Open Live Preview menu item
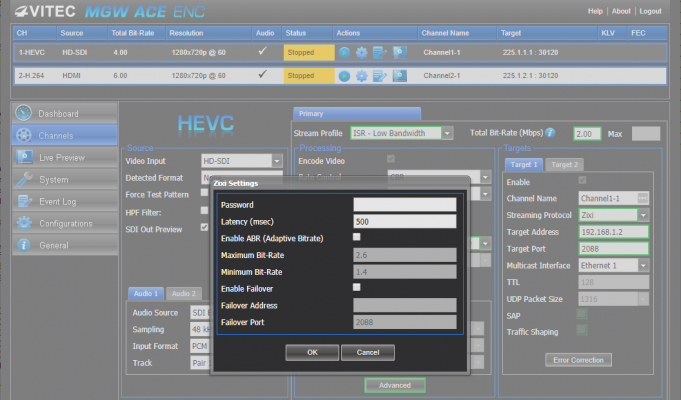The height and width of the screenshot is (400, 681). tap(64, 157)
